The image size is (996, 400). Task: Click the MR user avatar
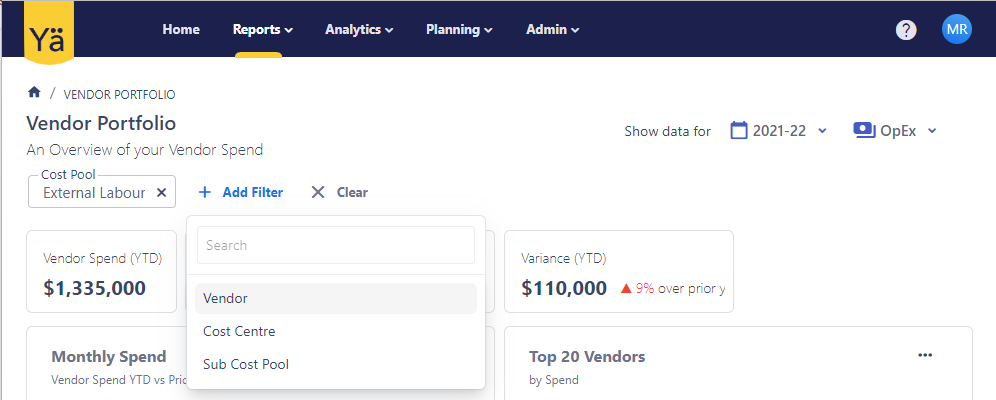click(957, 29)
